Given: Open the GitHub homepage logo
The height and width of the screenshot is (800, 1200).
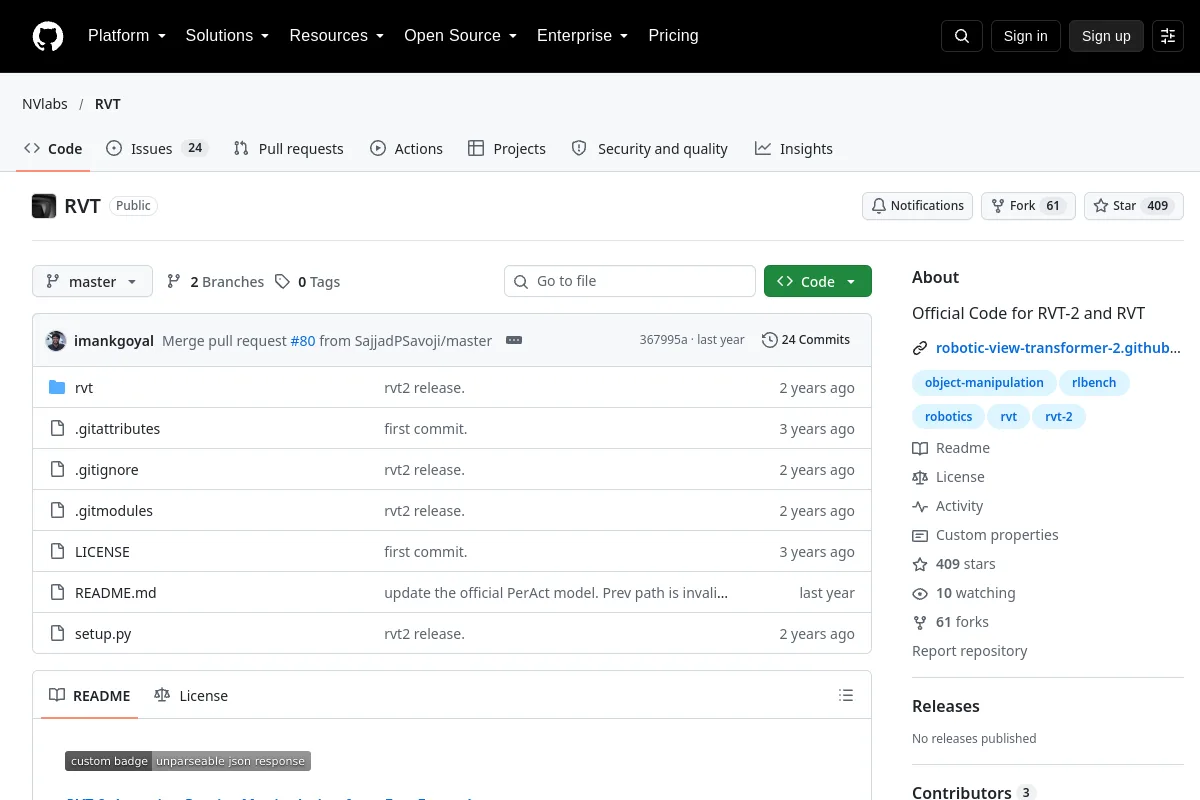Looking at the screenshot, I should click(48, 36).
